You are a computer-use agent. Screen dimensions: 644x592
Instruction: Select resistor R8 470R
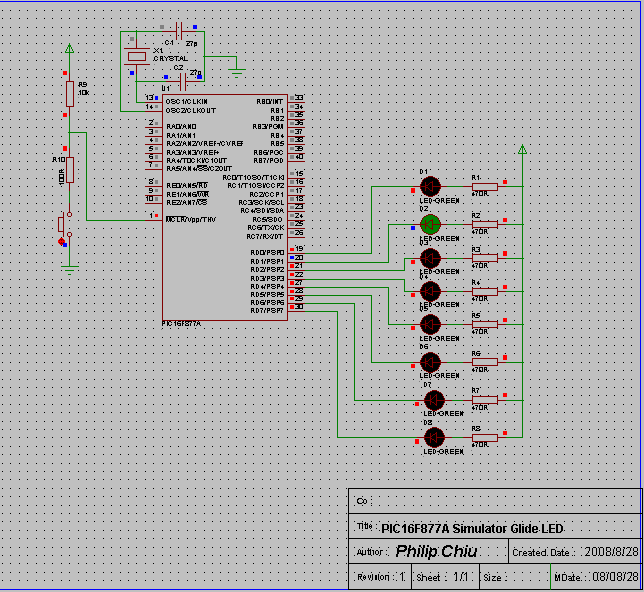point(485,438)
